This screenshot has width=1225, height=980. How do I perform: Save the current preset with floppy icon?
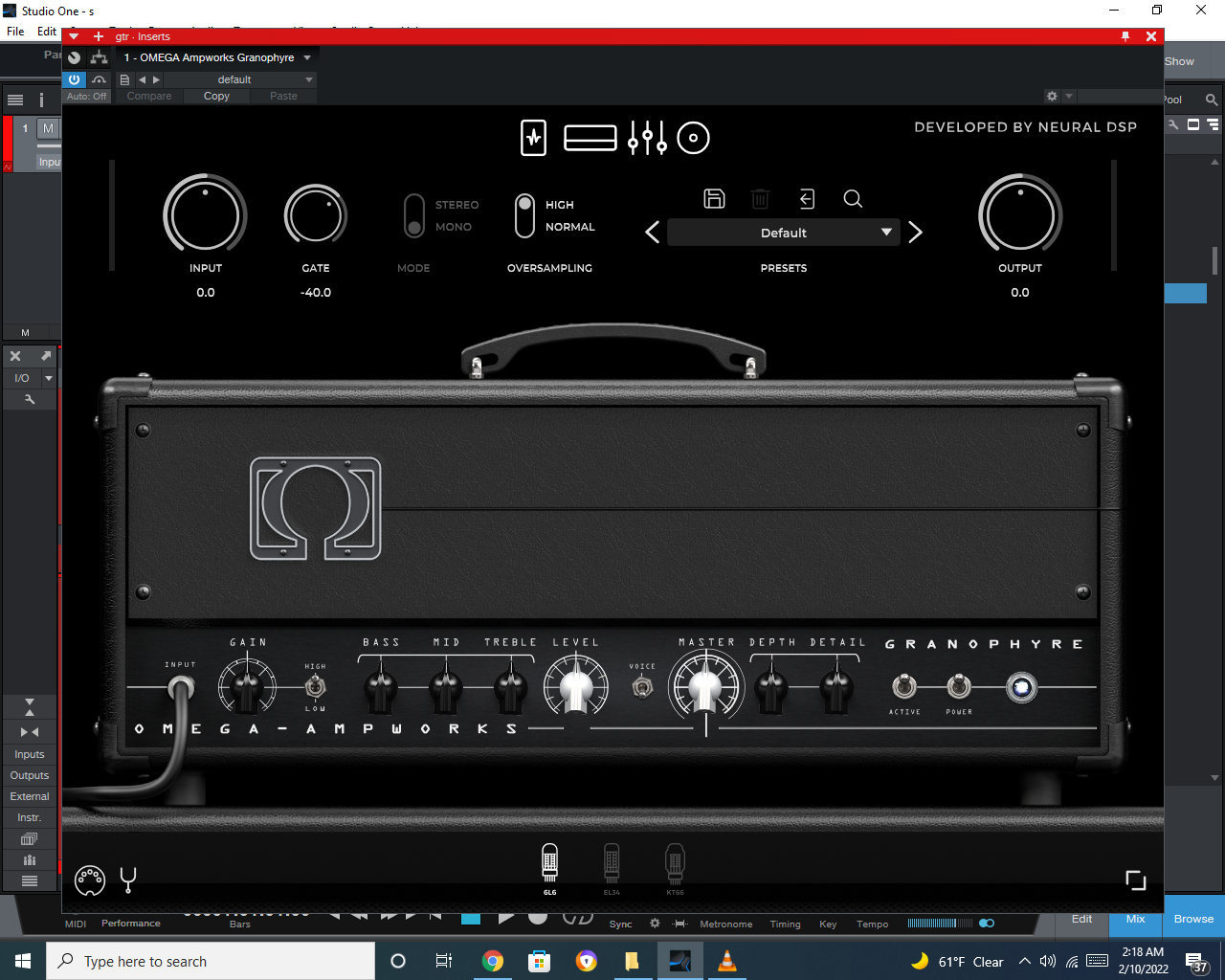click(x=714, y=198)
